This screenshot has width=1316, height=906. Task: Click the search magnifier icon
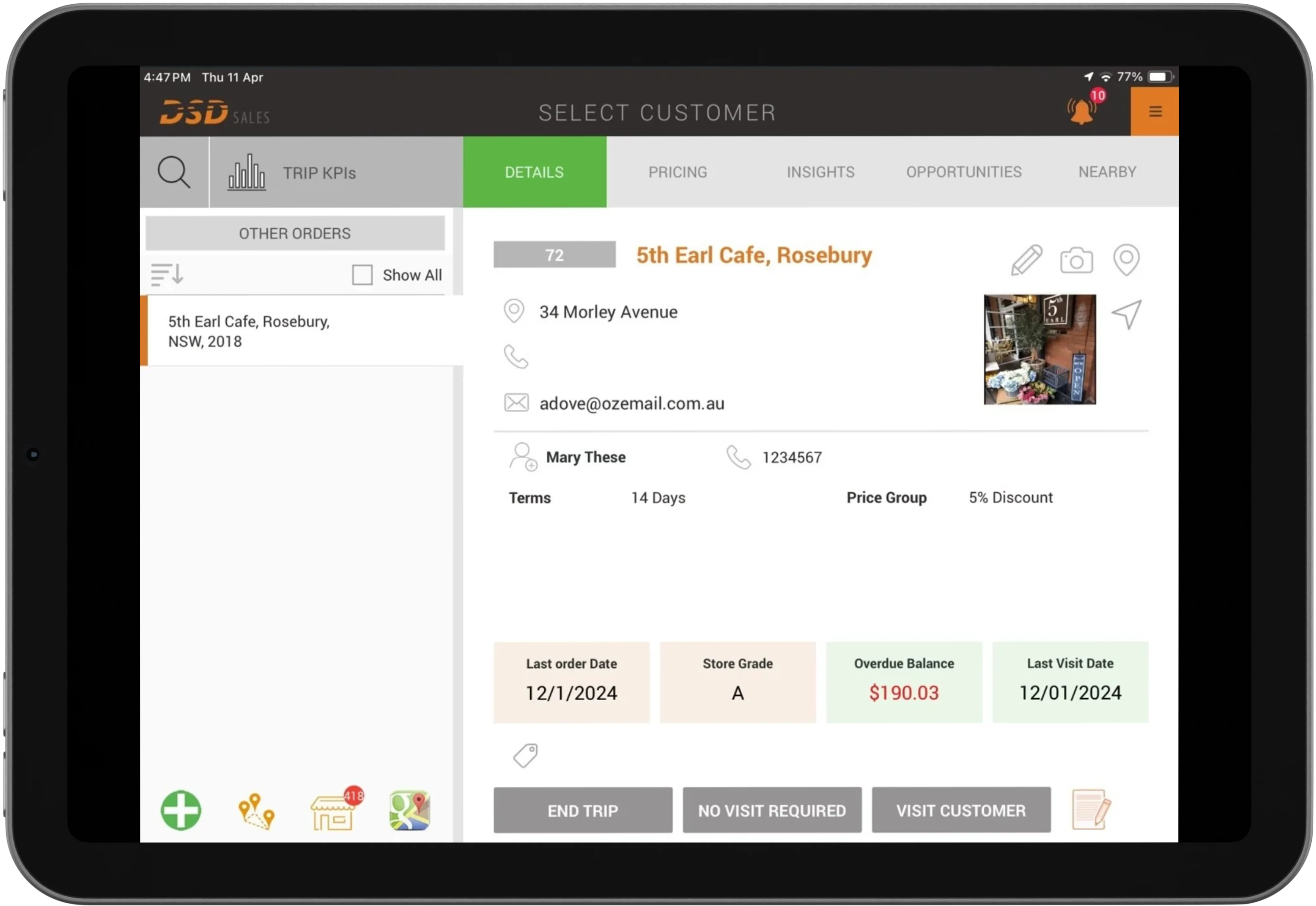tap(174, 172)
